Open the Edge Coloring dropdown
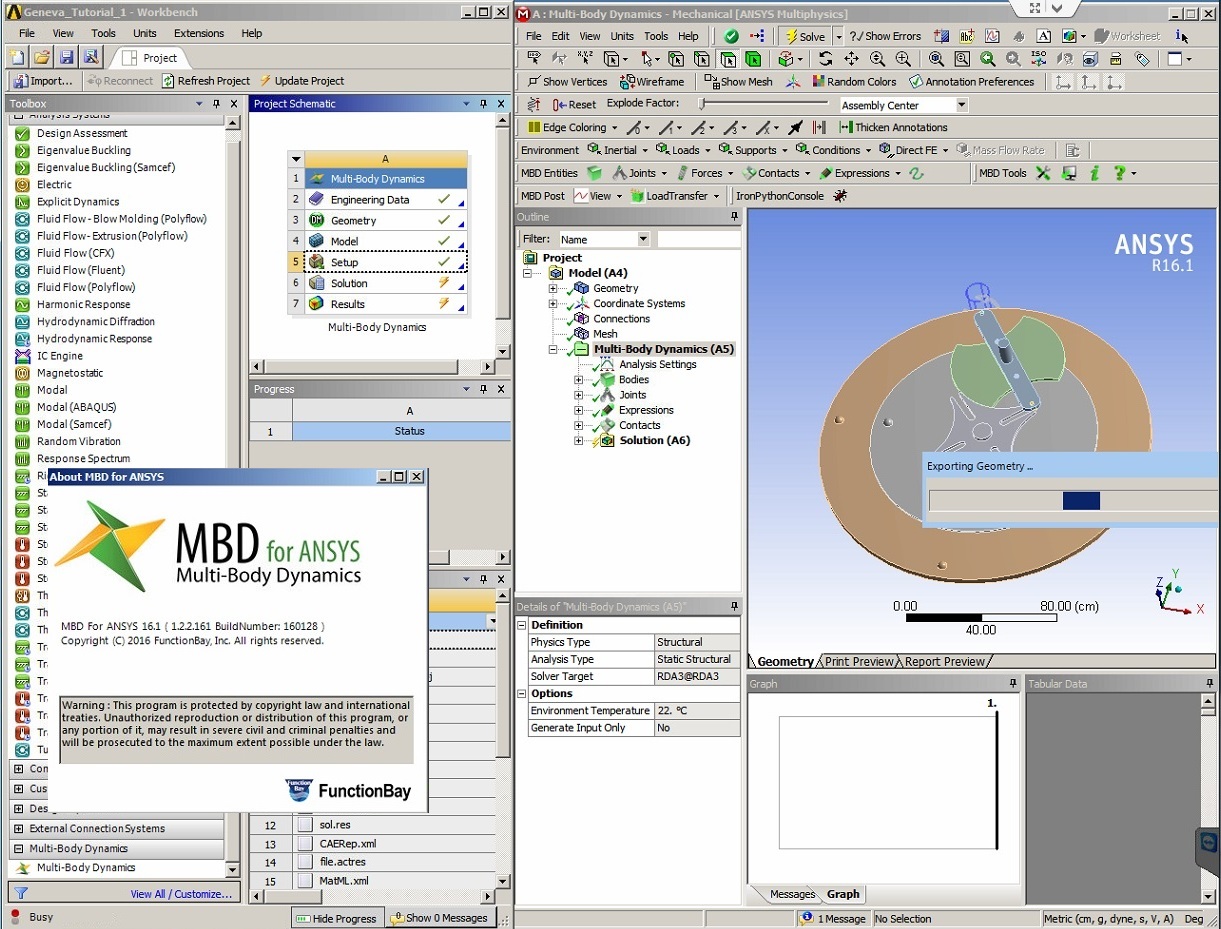This screenshot has height=929, width=1221. [x=614, y=127]
